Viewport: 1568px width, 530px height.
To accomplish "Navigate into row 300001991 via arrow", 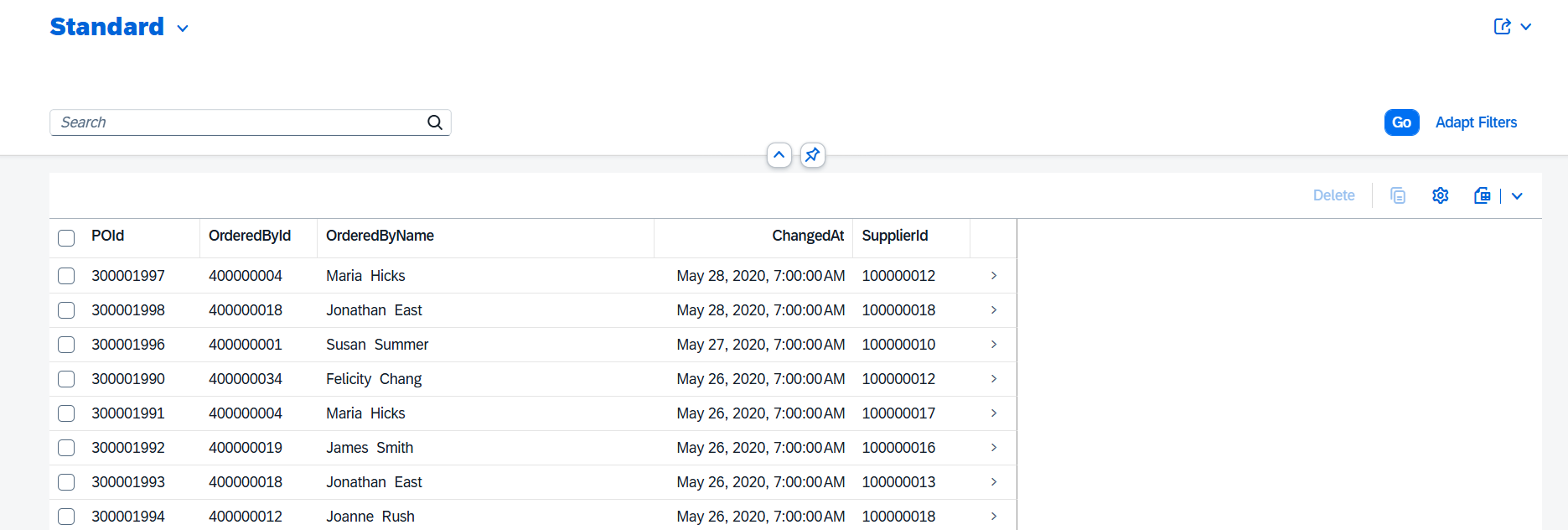I will 994,413.
